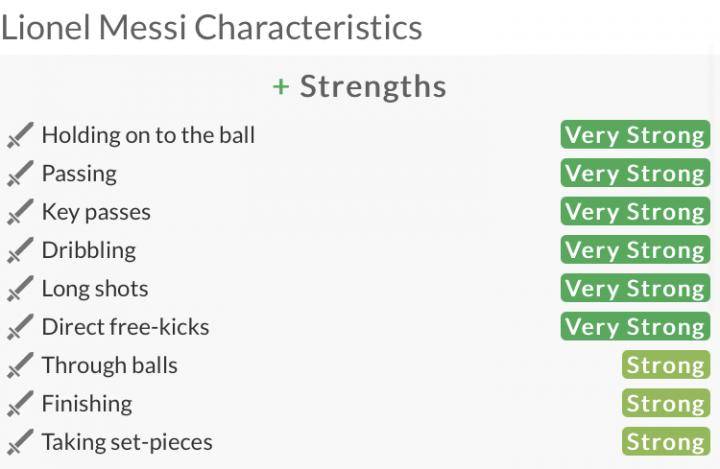Click sword icon next to Direct free-kicks
Image resolution: width=720 pixels, height=469 pixels.
point(20,327)
